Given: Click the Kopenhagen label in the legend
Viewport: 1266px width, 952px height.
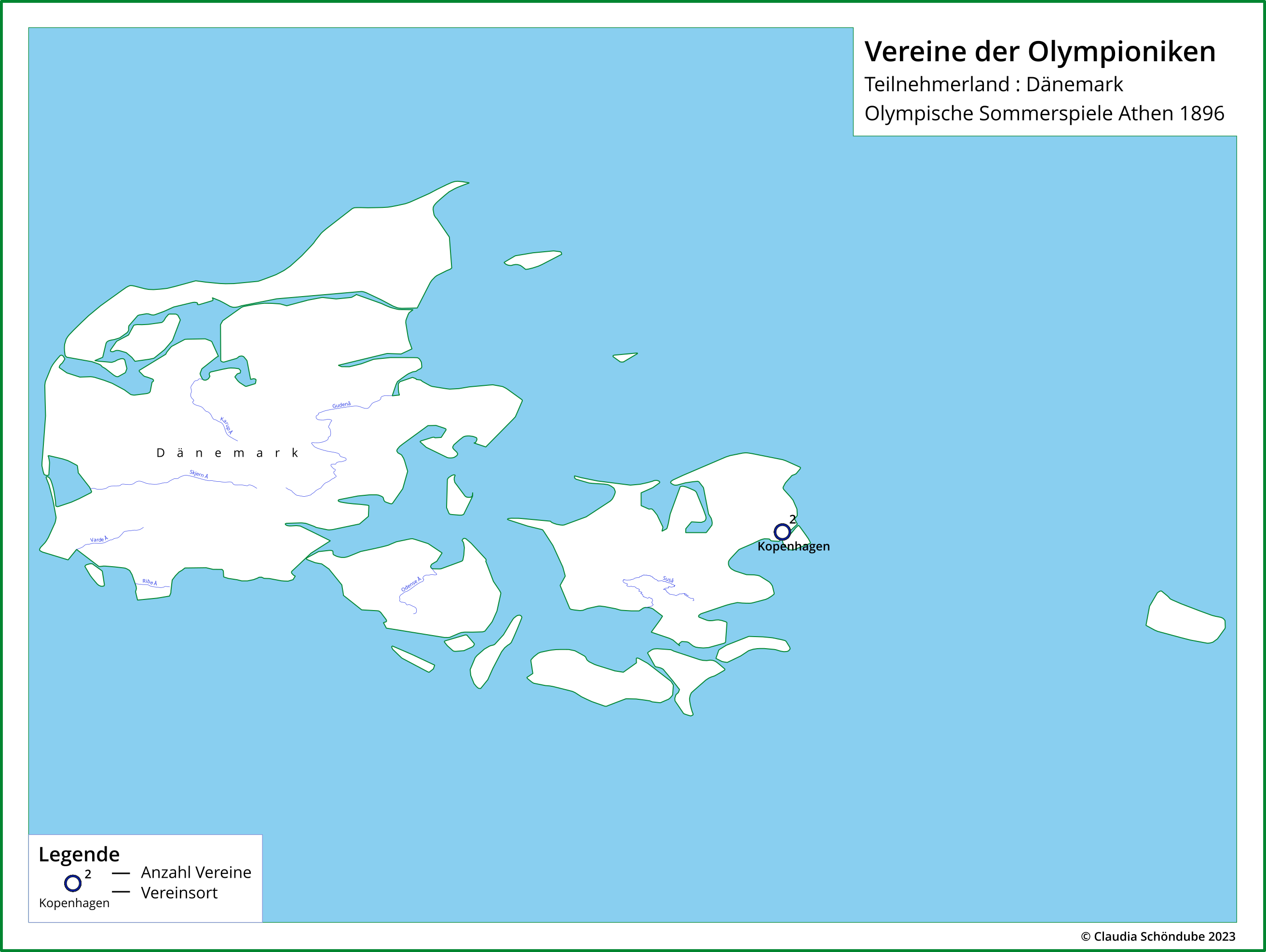Looking at the screenshot, I should pyautogui.click(x=74, y=903).
